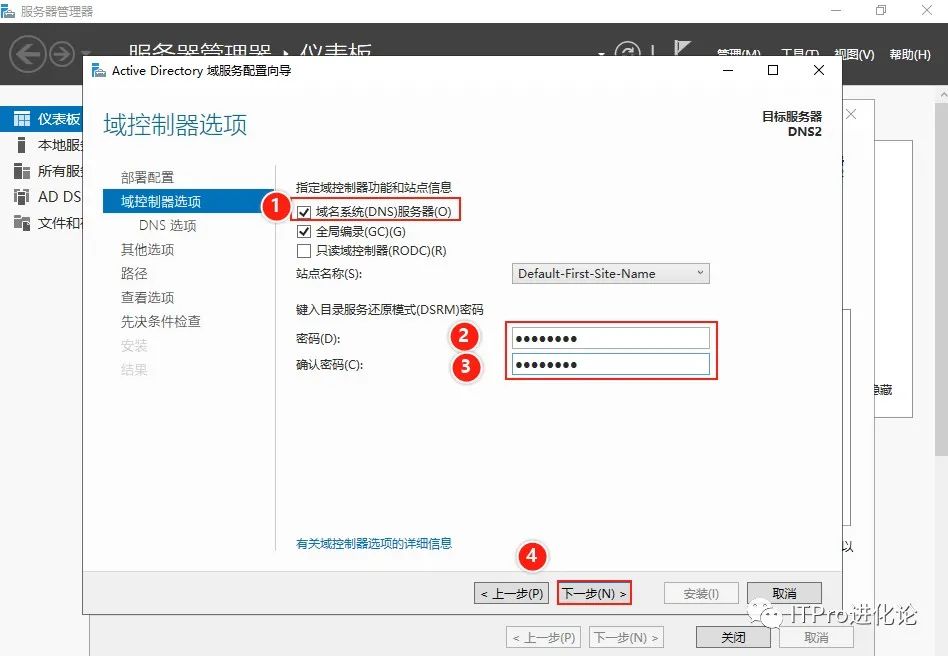Image resolution: width=948 pixels, height=656 pixels.
Task: Select 查看选项 in the wizard steps
Action: pyautogui.click(x=147, y=297)
